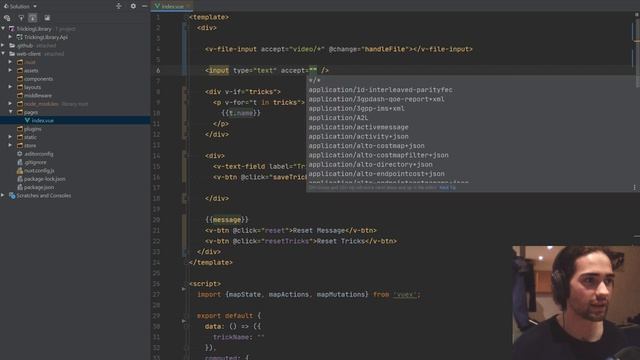Click the nuxt.config.js file icon

tap(20, 171)
